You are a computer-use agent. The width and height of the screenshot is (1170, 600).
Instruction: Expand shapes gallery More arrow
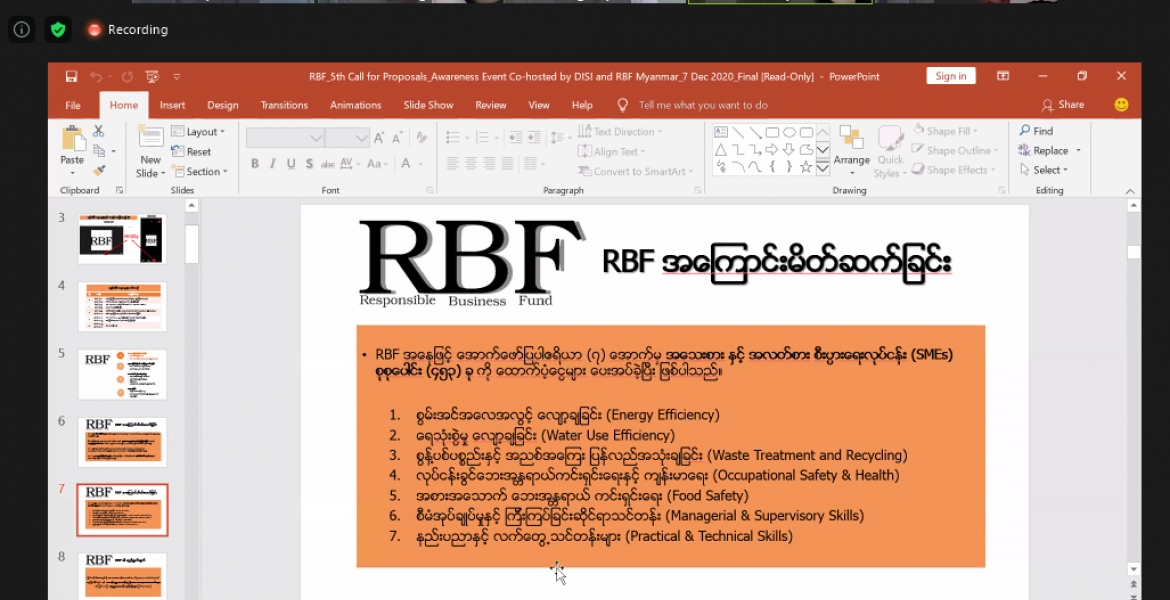coord(822,169)
